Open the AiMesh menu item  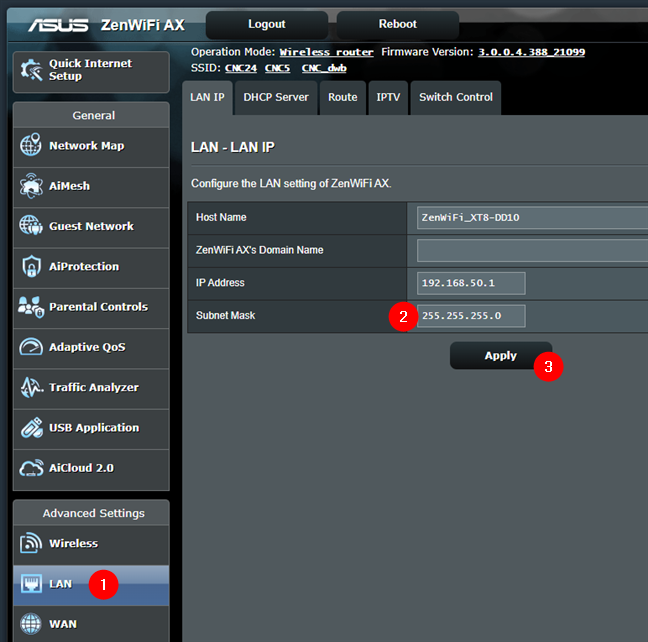(91, 187)
